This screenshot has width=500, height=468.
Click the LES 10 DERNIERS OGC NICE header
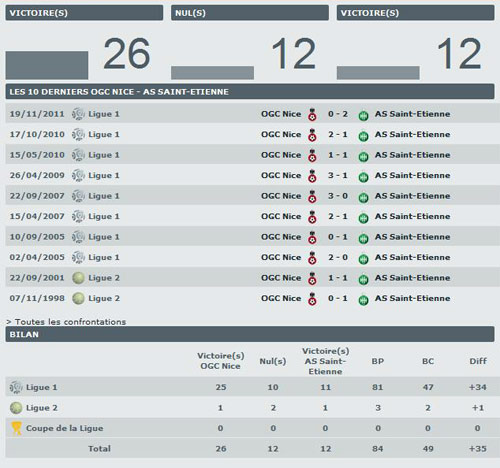click(x=250, y=92)
